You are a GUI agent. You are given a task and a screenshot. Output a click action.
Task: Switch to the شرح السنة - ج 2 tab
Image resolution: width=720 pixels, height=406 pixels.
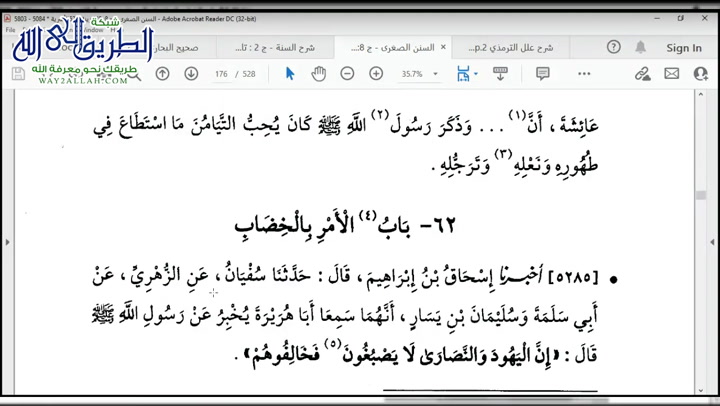click(x=275, y=48)
